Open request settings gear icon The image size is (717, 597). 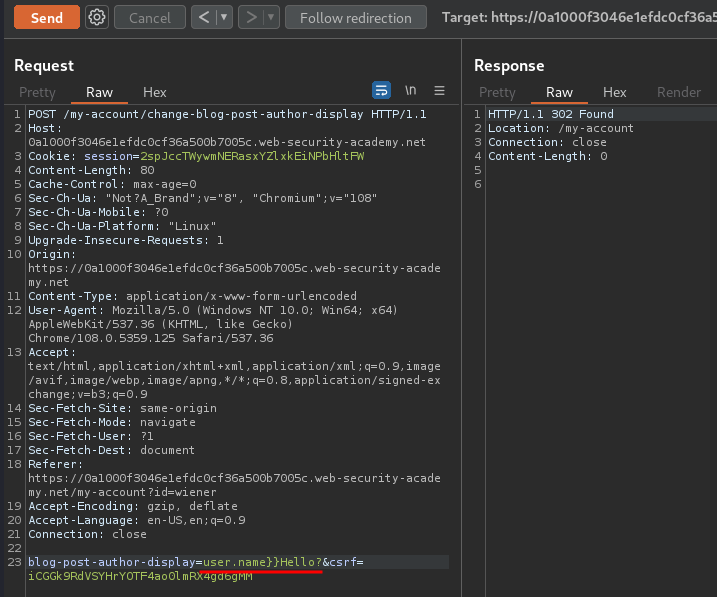(x=97, y=17)
